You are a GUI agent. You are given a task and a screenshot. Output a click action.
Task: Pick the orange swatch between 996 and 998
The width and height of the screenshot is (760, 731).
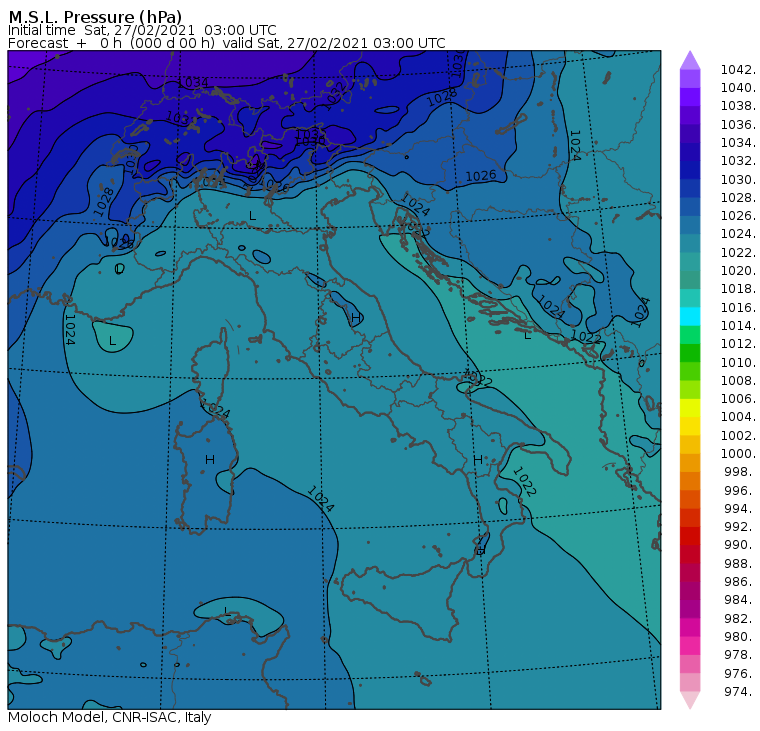pos(690,481)
